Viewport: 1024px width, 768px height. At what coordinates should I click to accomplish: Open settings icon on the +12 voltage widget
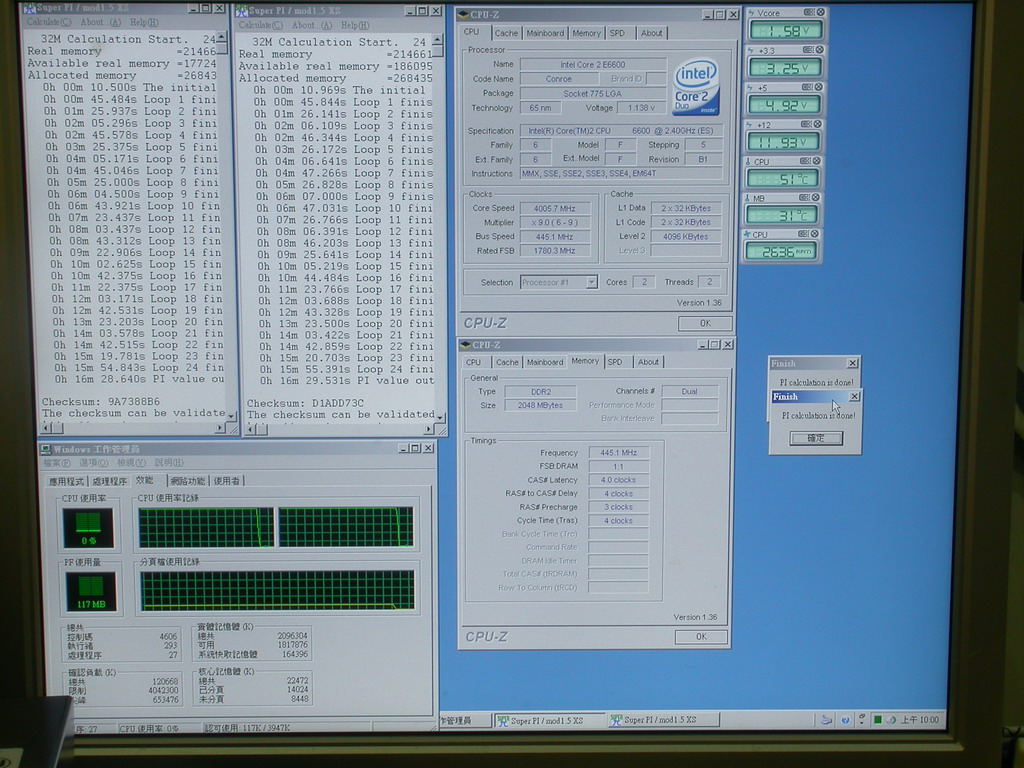[807, 124]
